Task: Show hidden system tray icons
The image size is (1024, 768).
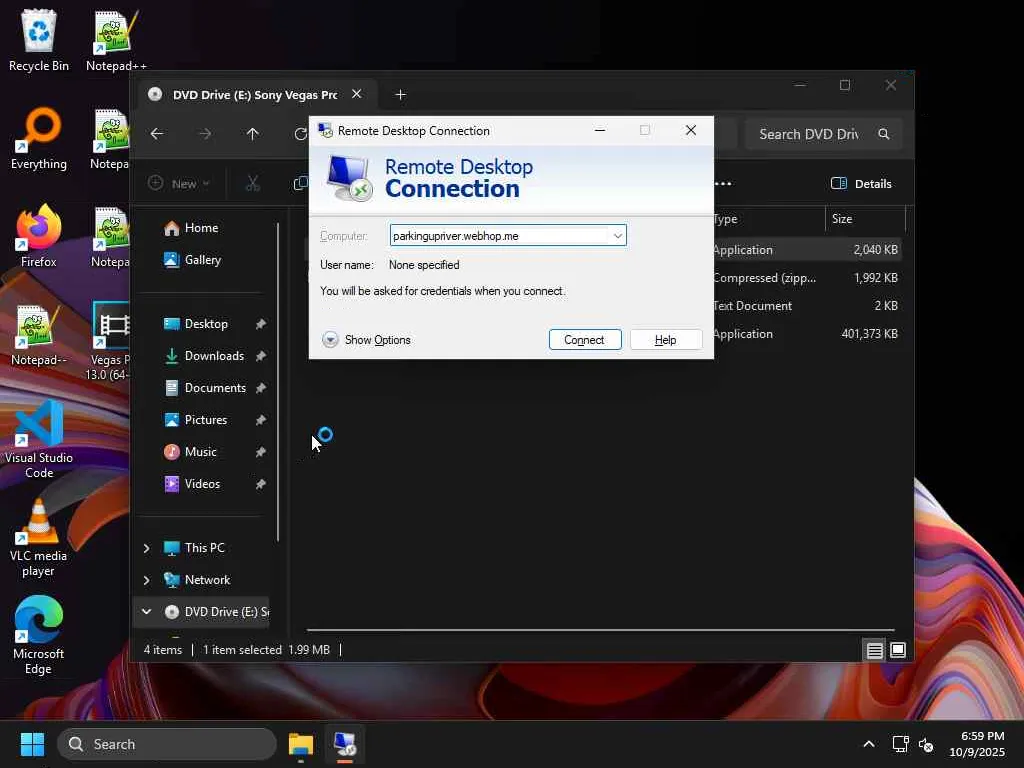Action: coord(869,744)
